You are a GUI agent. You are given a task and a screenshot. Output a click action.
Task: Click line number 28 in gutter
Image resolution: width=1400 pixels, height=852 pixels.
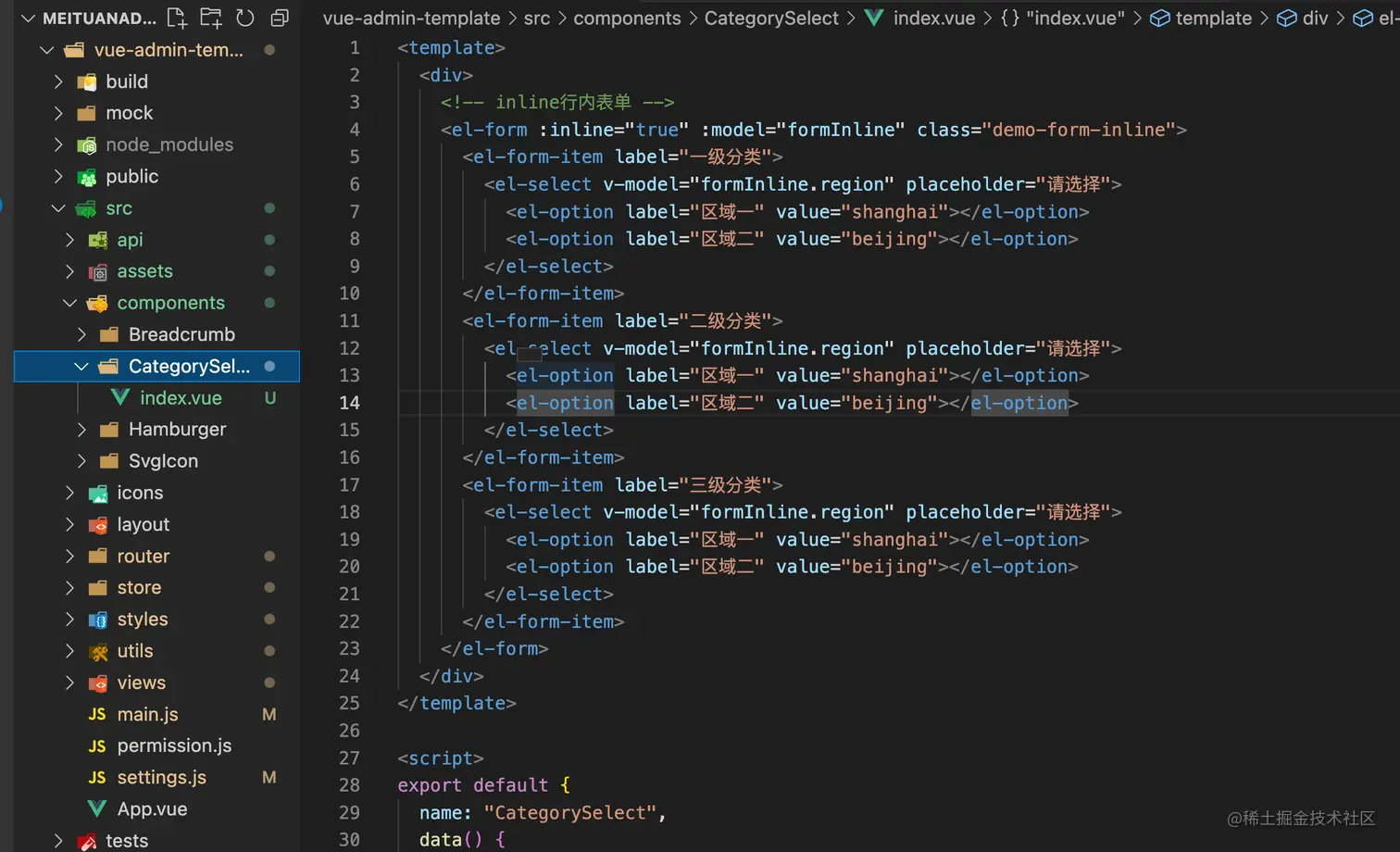point(349,785)
